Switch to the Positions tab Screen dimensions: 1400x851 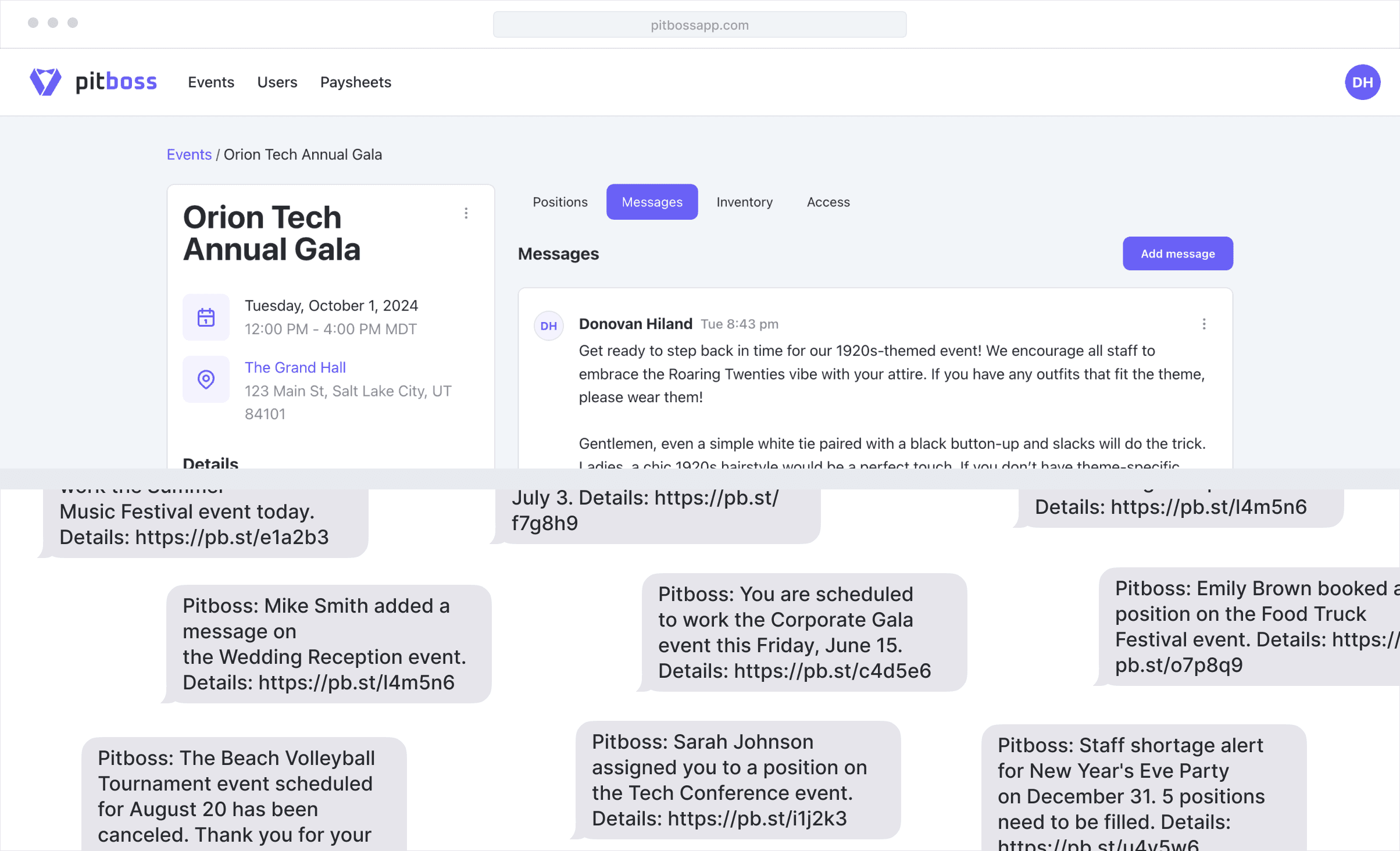(559, 202)
